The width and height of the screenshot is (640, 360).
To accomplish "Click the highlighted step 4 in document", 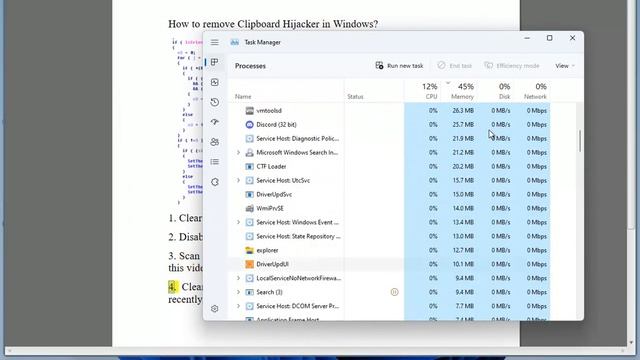I will 173,287.
